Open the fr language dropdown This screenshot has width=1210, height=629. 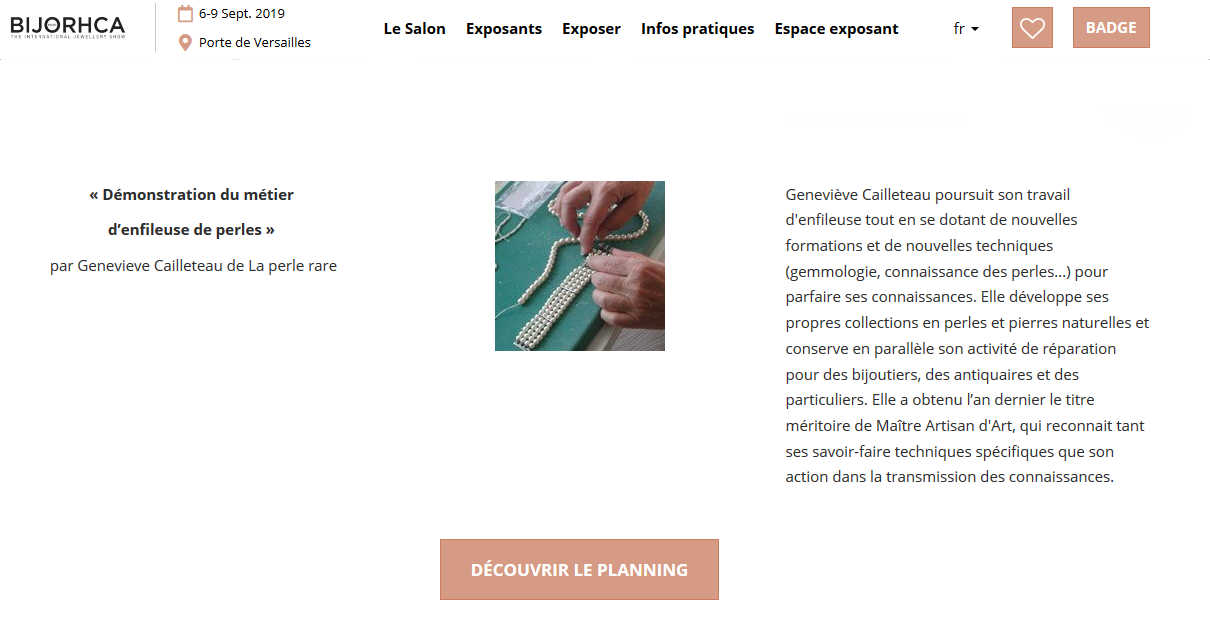(966, 29)
